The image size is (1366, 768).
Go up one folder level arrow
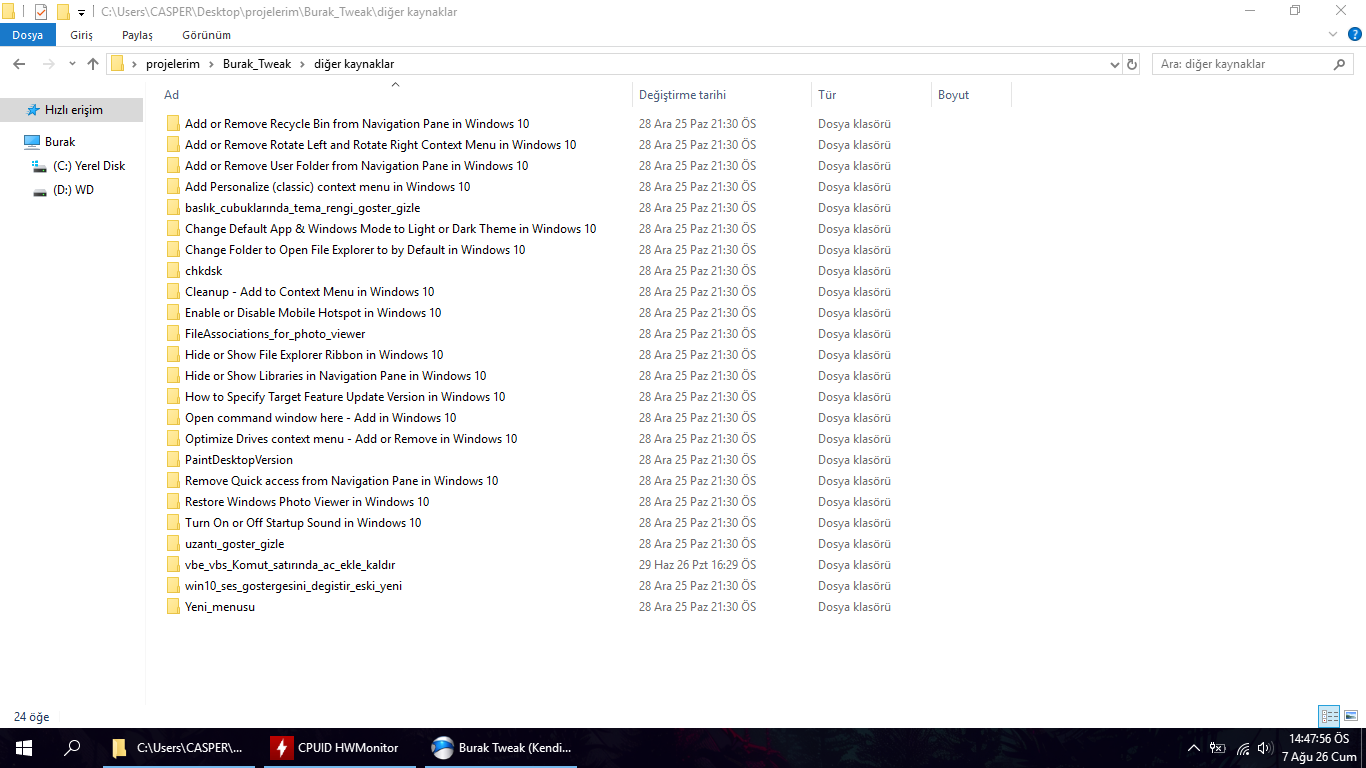click(93, 64)
